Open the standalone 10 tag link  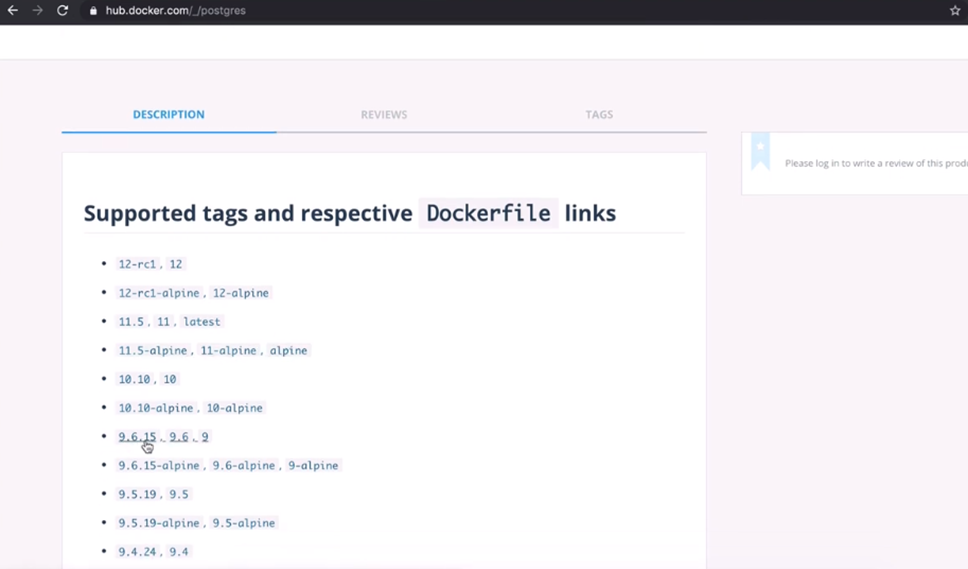coord(170,379)
